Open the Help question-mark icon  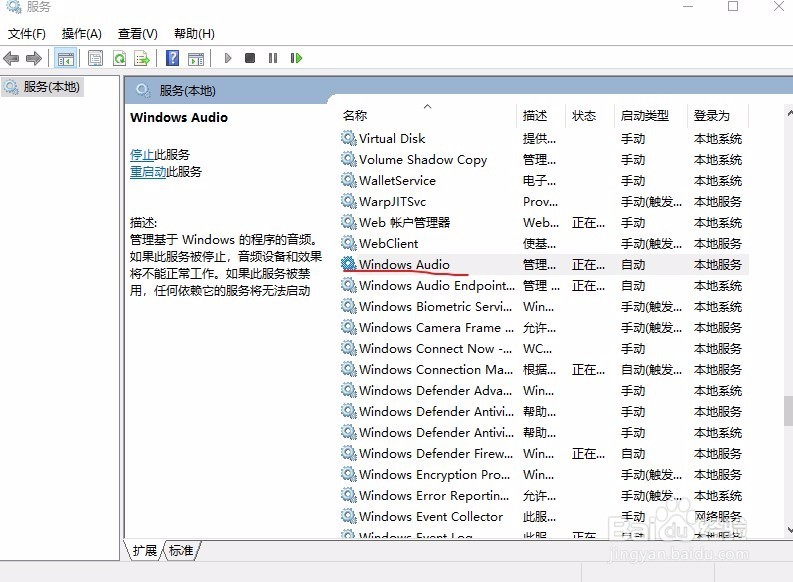172,59
